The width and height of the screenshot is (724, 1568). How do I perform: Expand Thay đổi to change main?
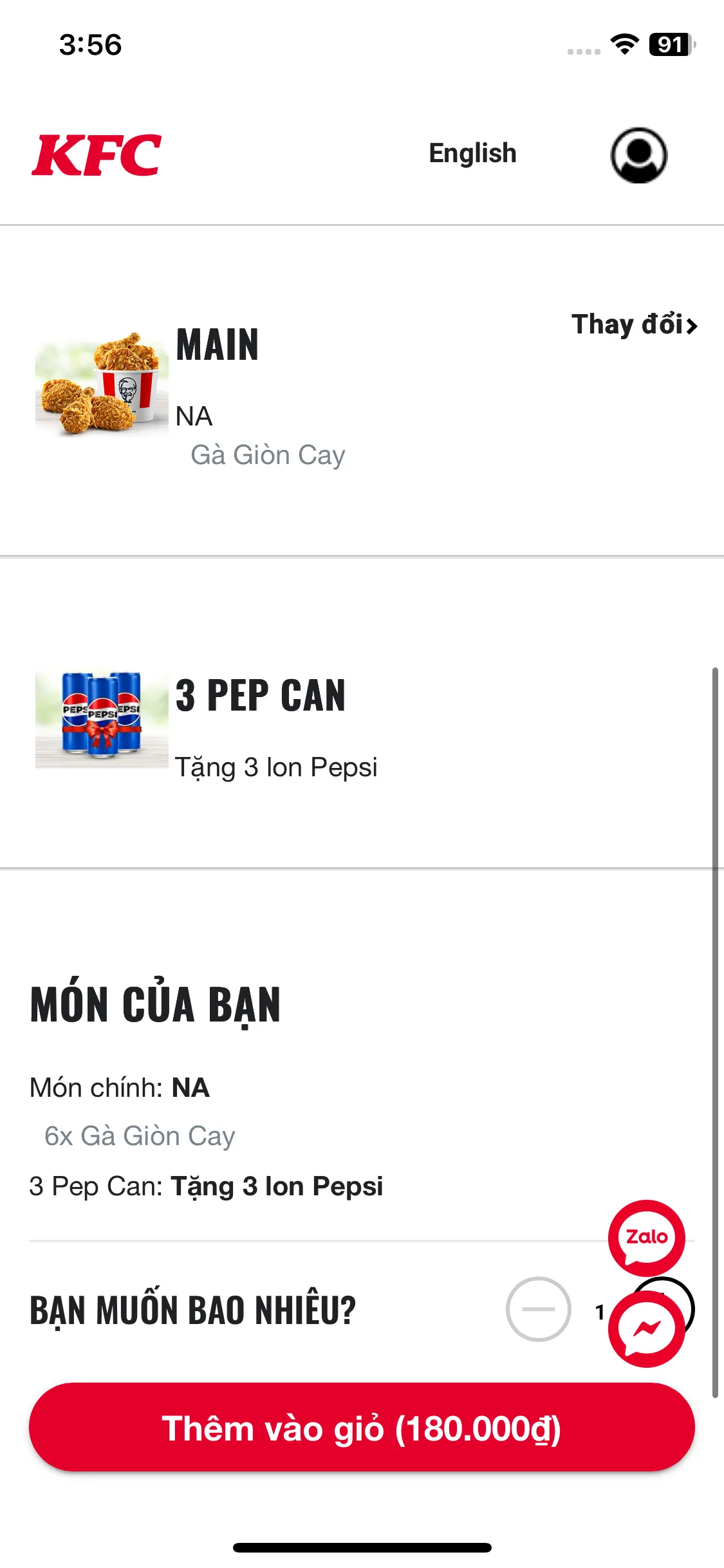point(634,324)
